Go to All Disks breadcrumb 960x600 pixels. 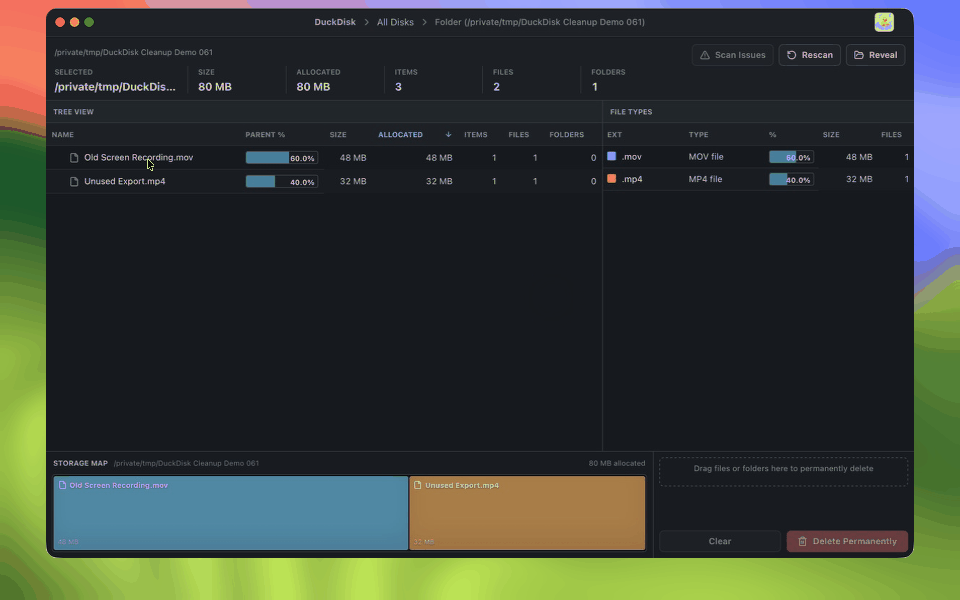[x=395, y=22]
